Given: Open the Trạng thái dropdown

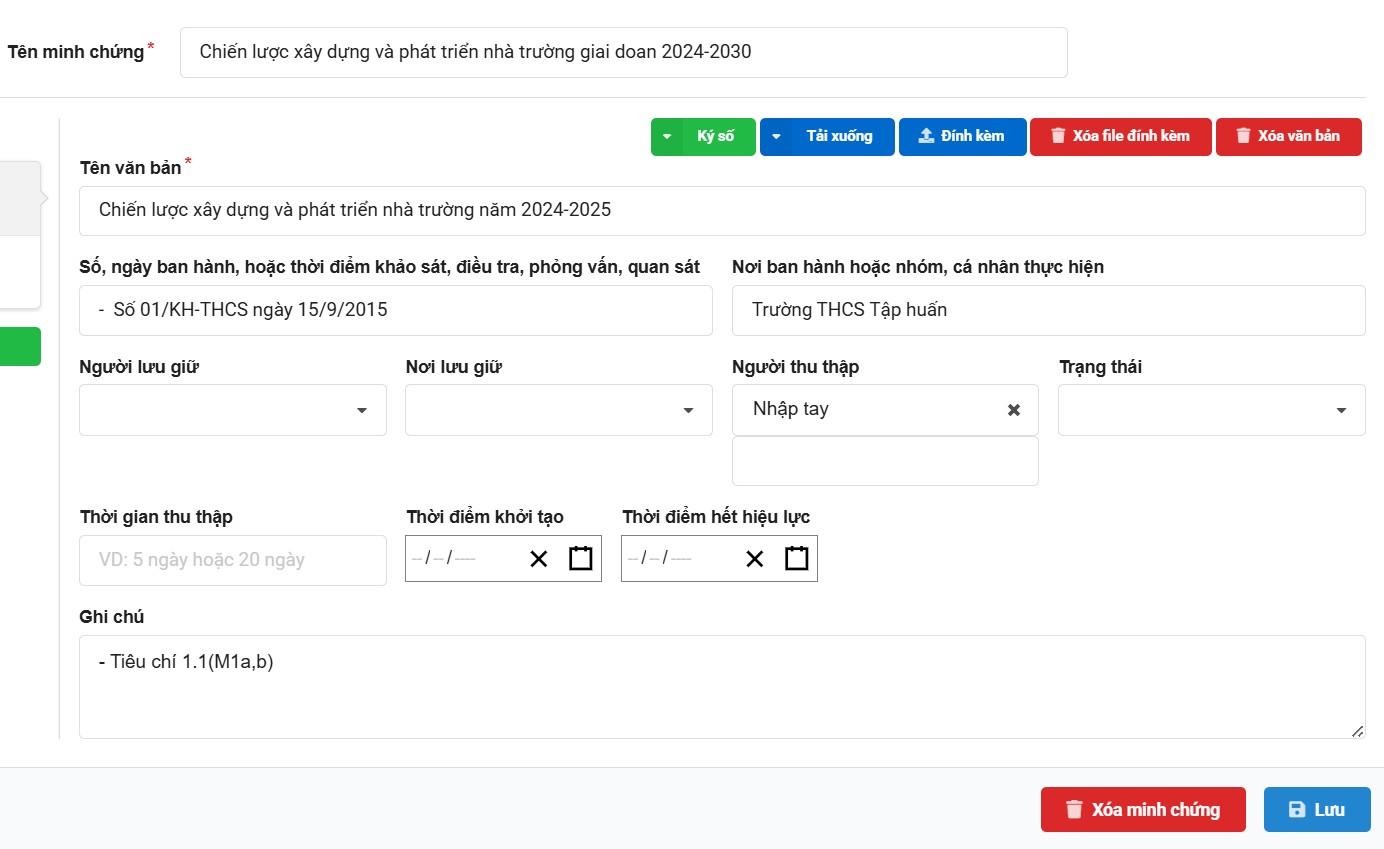Looking at the screenshot, I should pyautogui.click(x=1341, y=411).
